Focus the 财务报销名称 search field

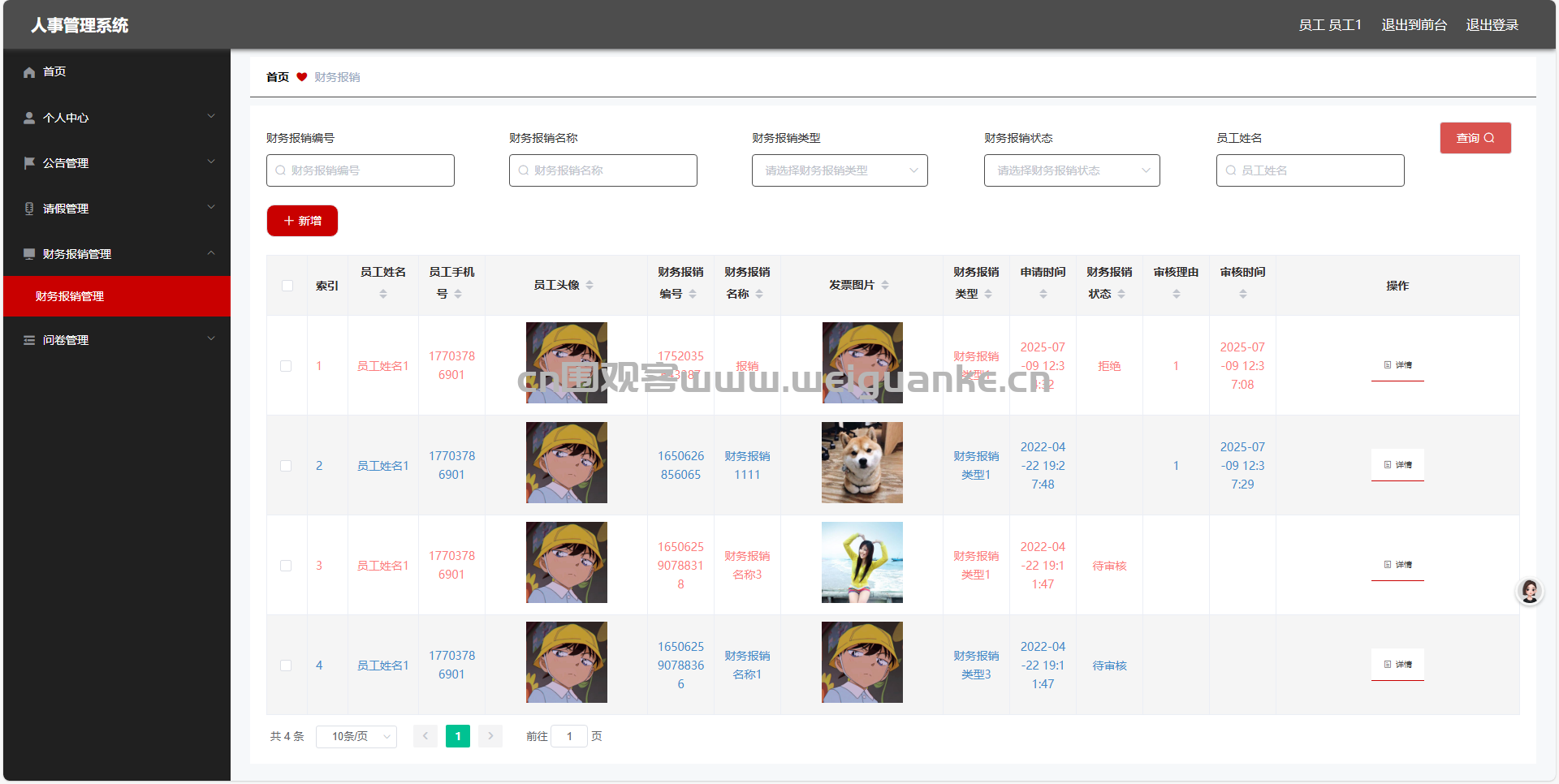[603, 170]
